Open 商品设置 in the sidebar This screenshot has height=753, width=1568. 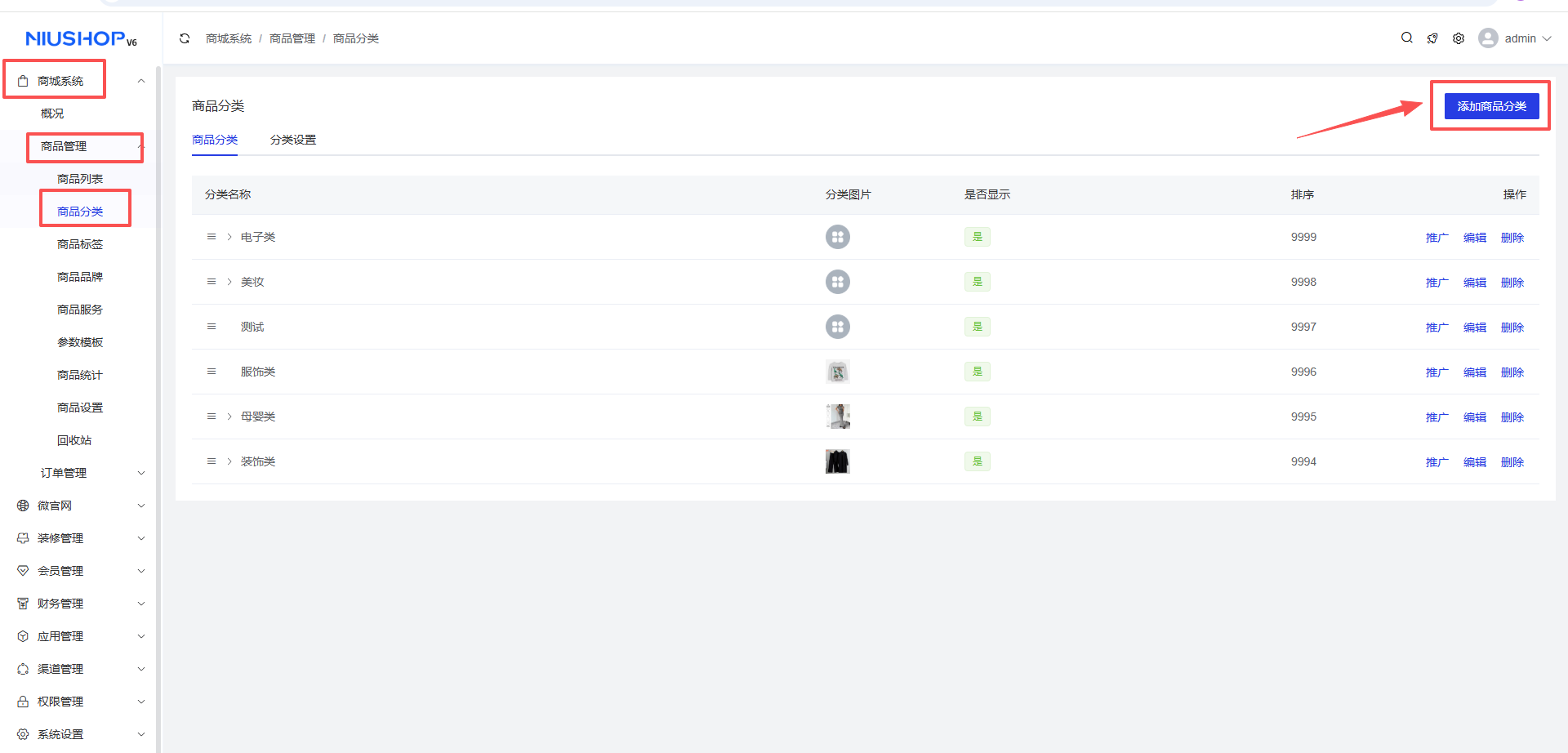80,408
